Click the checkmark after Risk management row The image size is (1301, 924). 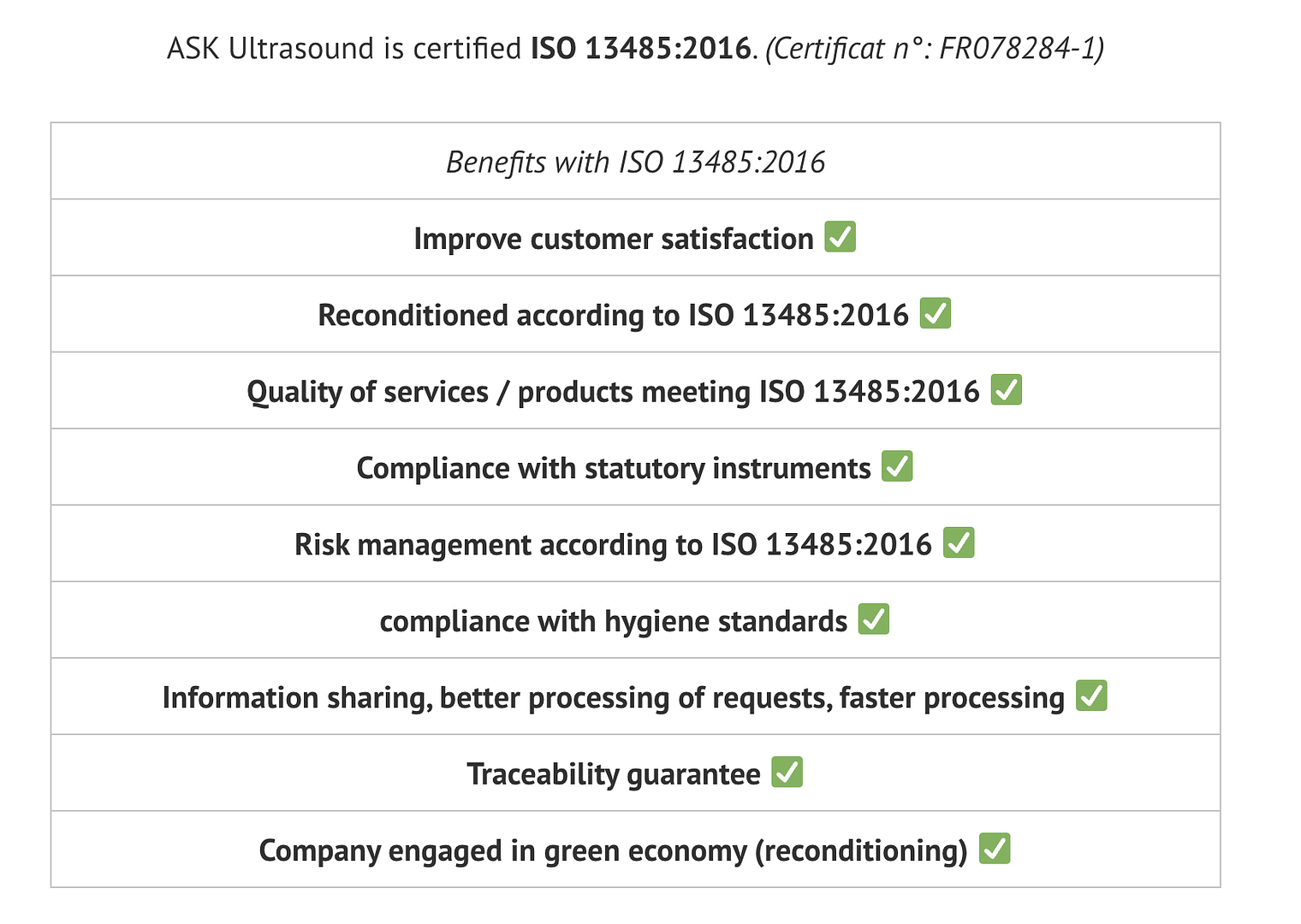959,542
